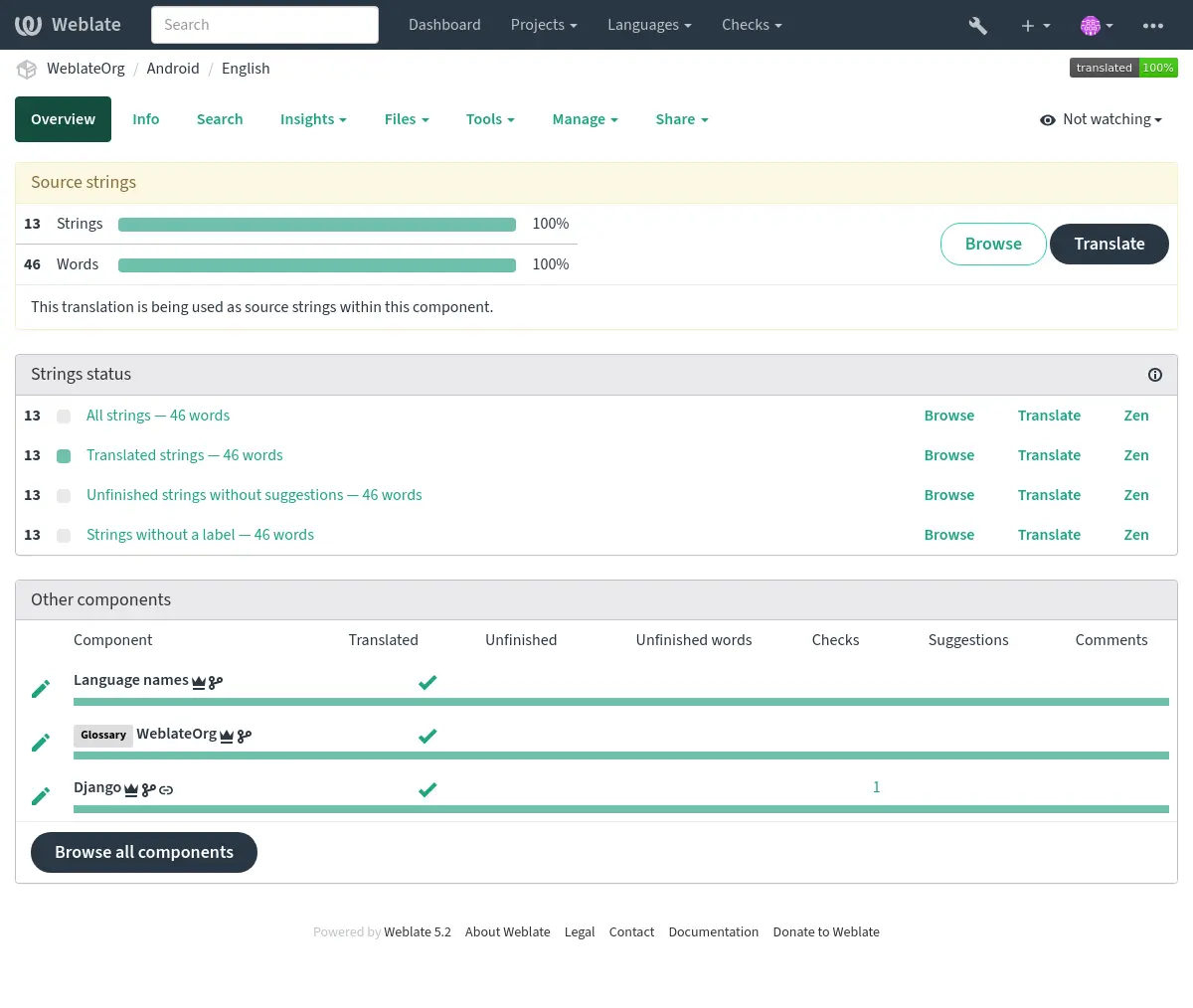Toggle the Not watching eye dropdown
Screen dimensions: 1193x1008
[x=1101, y=119]
